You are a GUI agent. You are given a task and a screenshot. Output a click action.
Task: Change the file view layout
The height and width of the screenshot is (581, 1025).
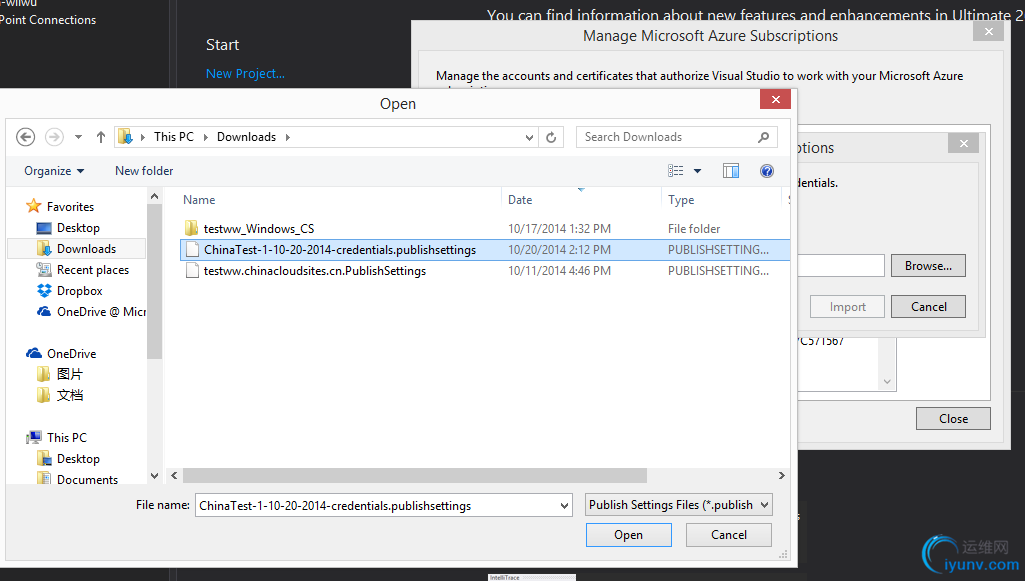675,171
